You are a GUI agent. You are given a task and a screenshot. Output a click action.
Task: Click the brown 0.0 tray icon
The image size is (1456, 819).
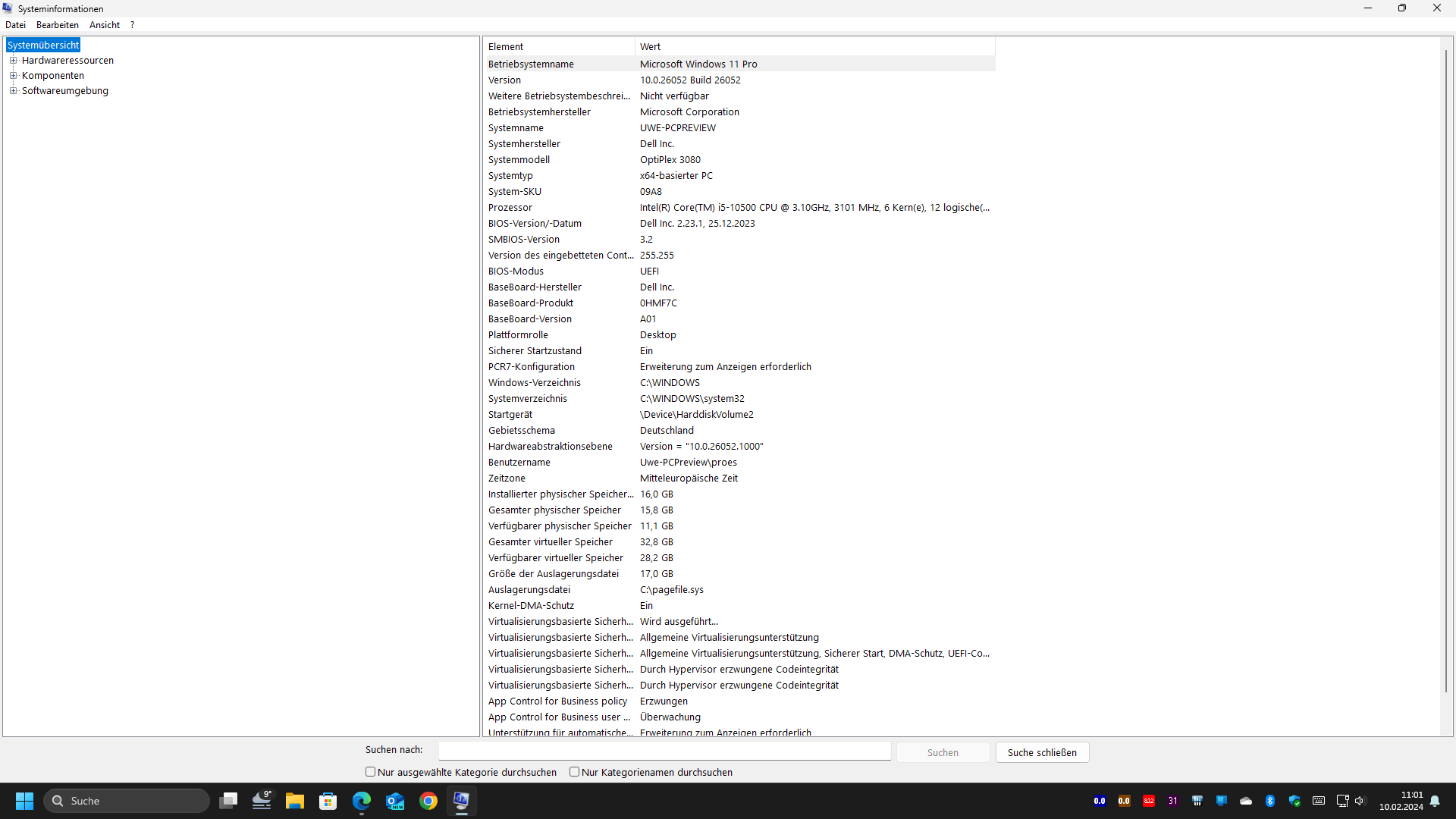[1124, 801]
